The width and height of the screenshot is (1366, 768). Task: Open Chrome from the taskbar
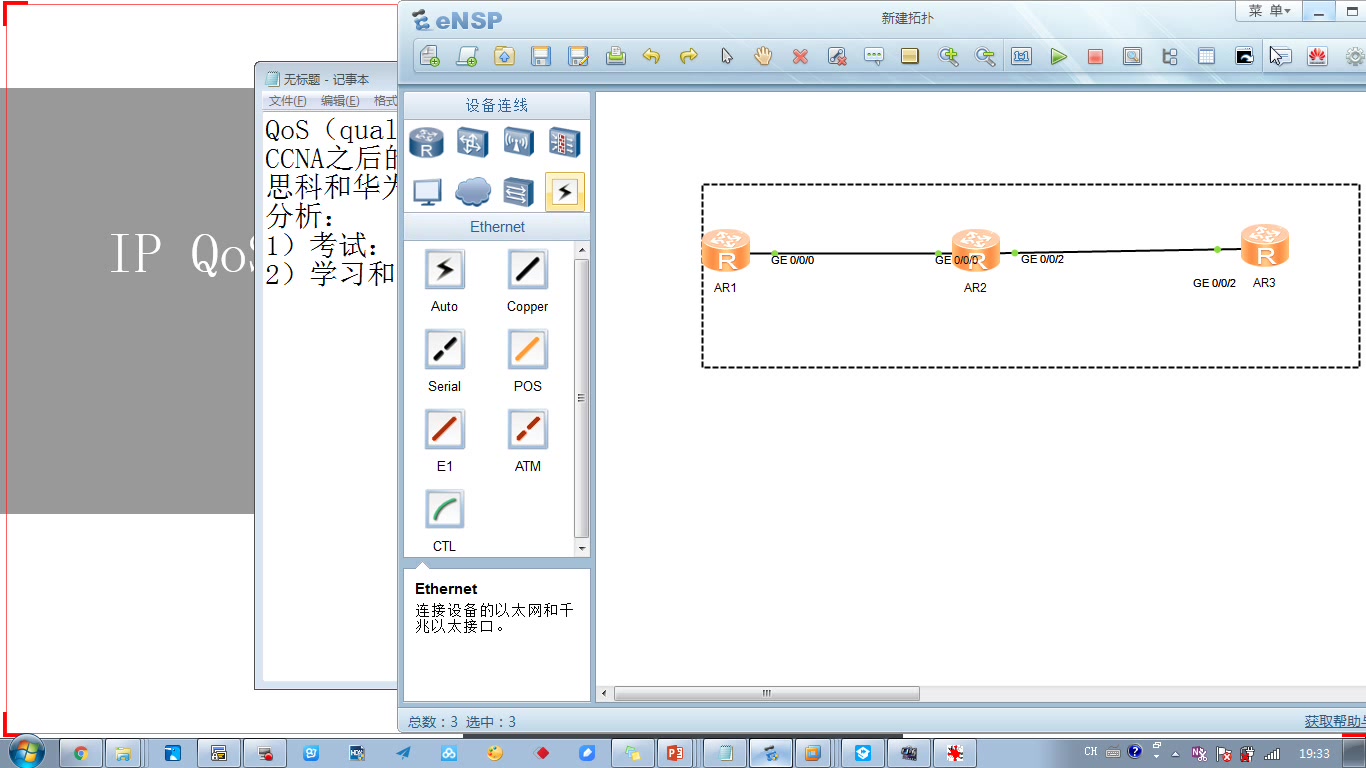point(81,753)
